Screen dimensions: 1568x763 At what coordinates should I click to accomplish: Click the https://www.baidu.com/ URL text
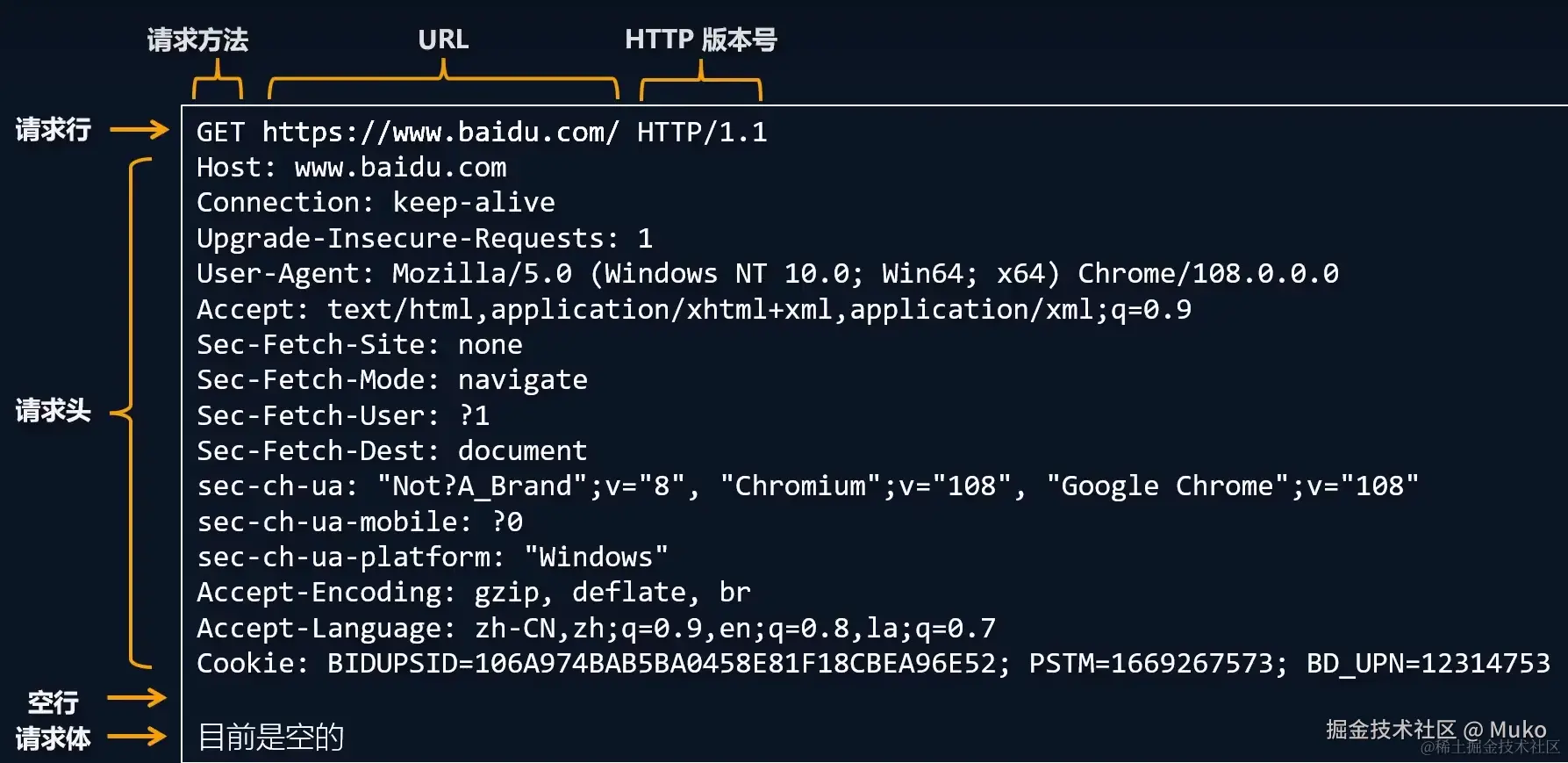(440, 132)
